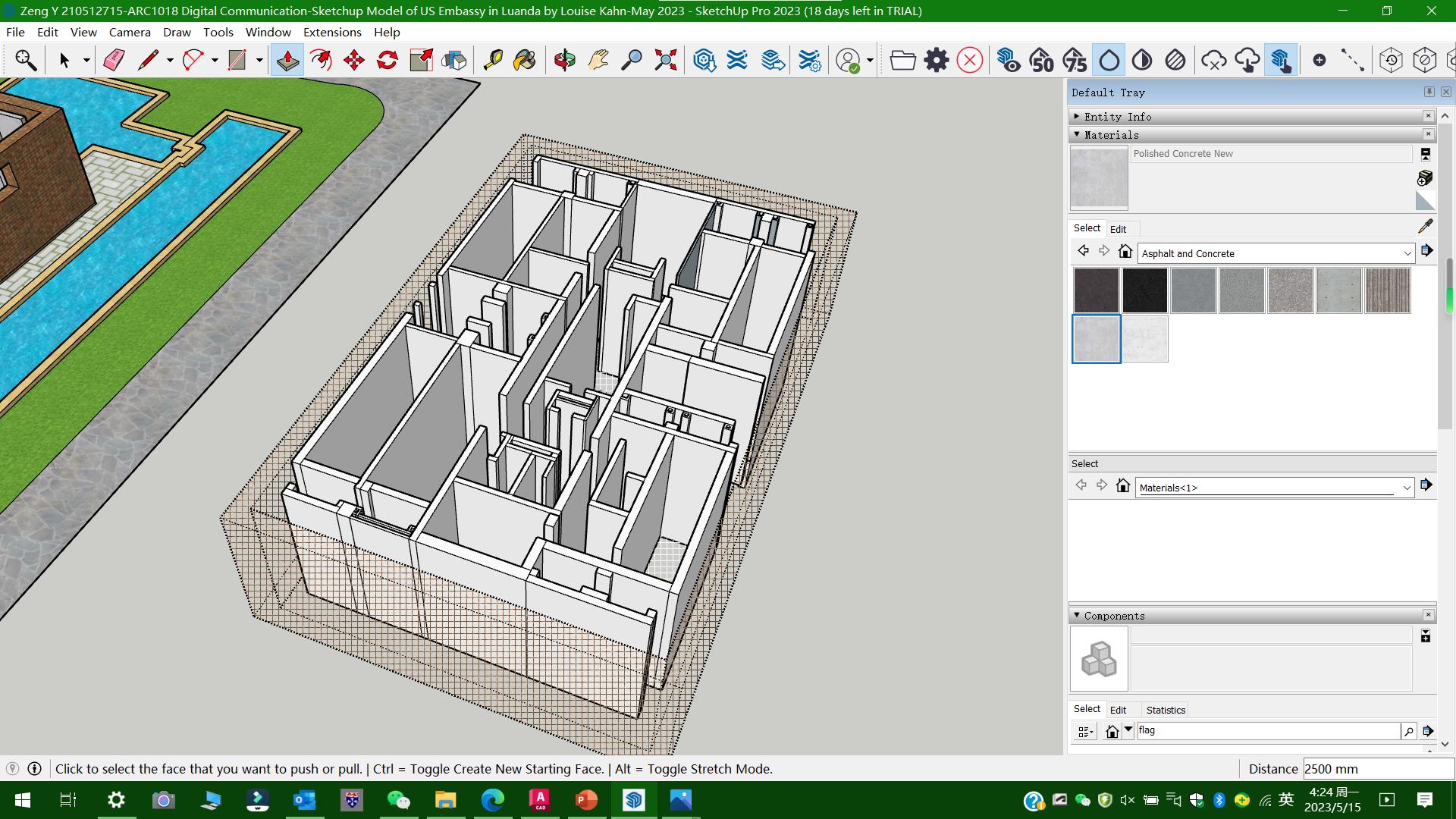Select the Move tool
Image resolution: width=1456 pixels, height=819 pixels.
354,60
